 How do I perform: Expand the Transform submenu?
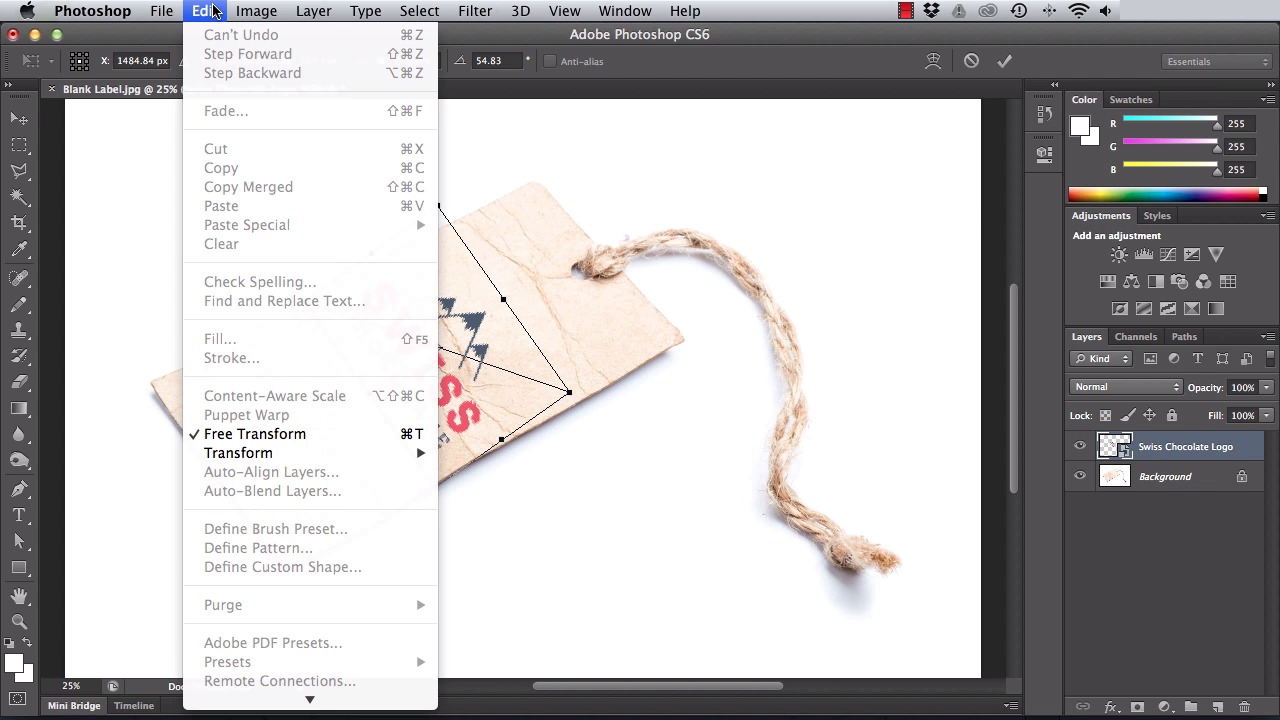(x=311, y=453)
